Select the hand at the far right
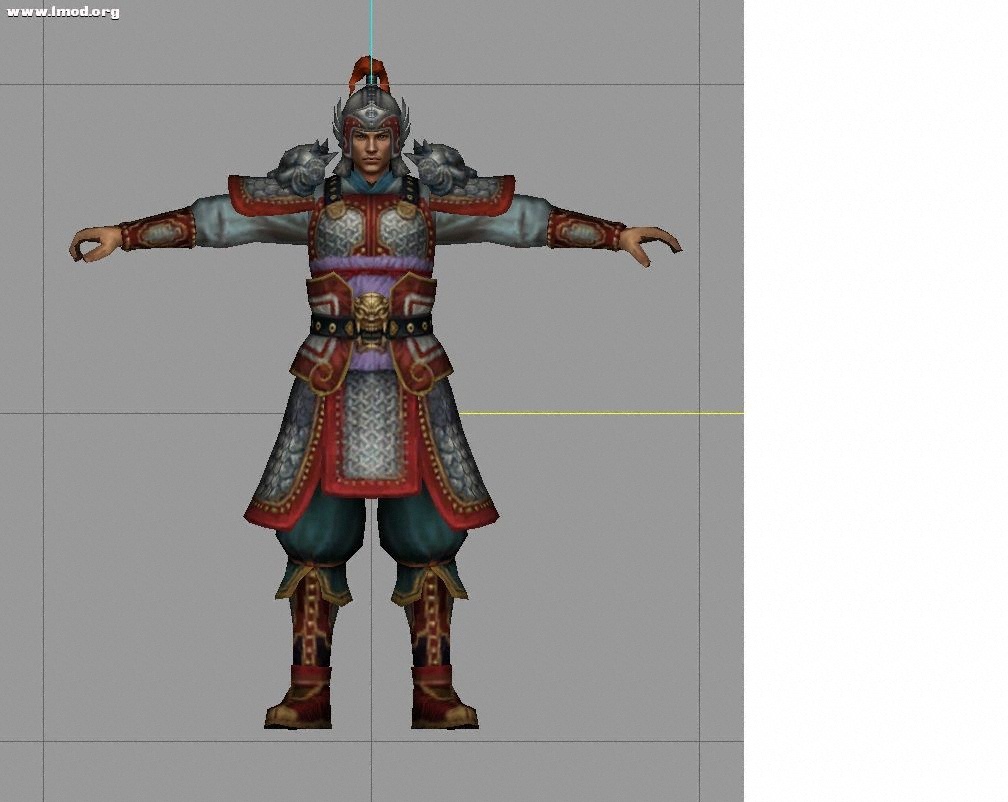Screen dimensions: 1008x802 pos(650,242)
